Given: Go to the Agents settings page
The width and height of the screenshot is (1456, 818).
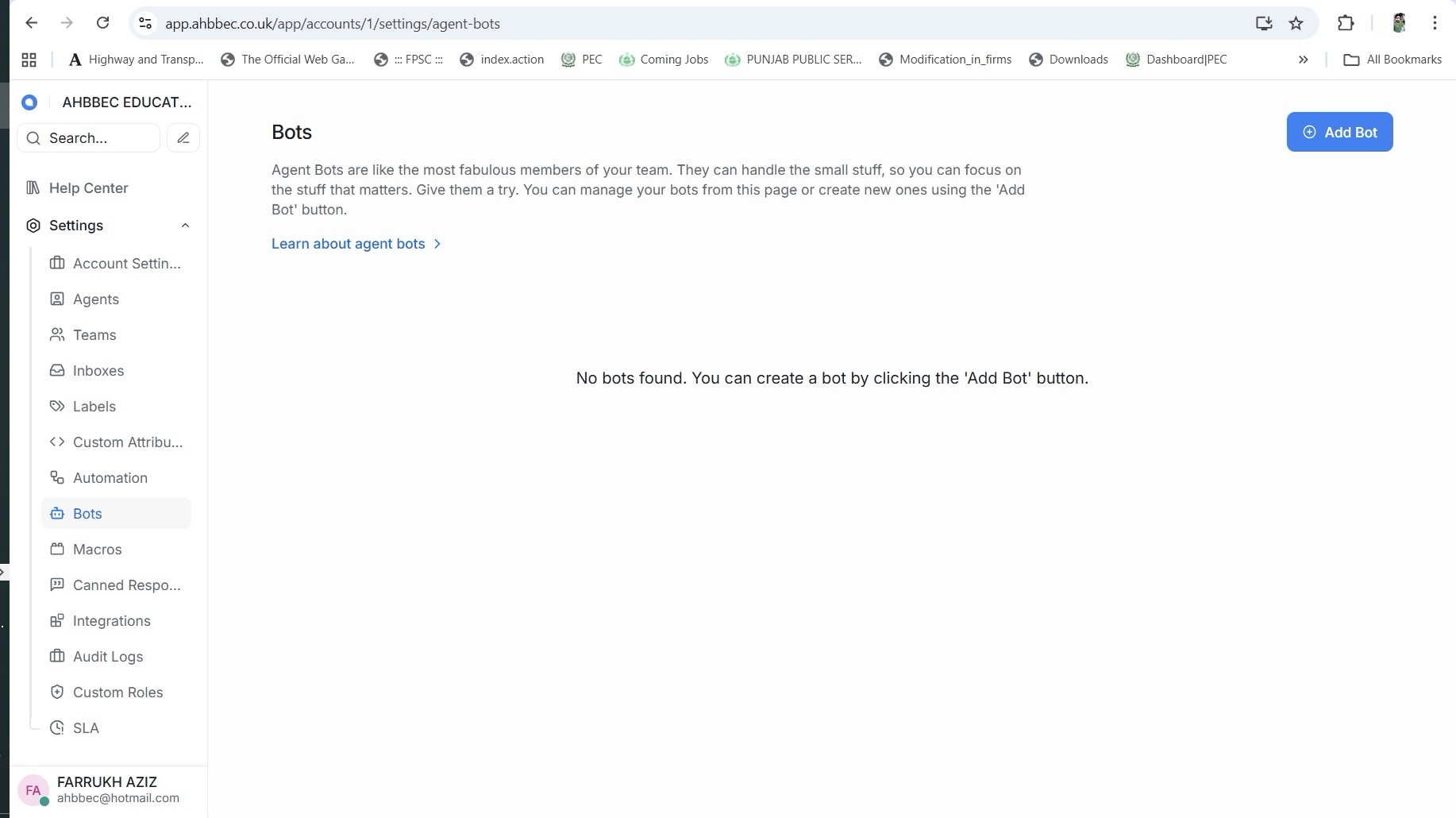Looking at the screenshot, I should (x=95, y=299).
